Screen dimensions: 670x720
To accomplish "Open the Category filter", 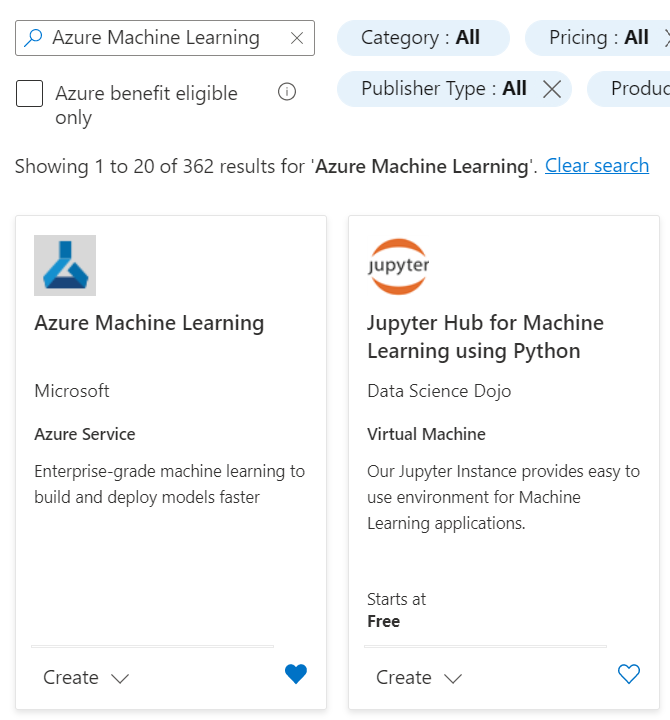I will [x=421, y=38].
